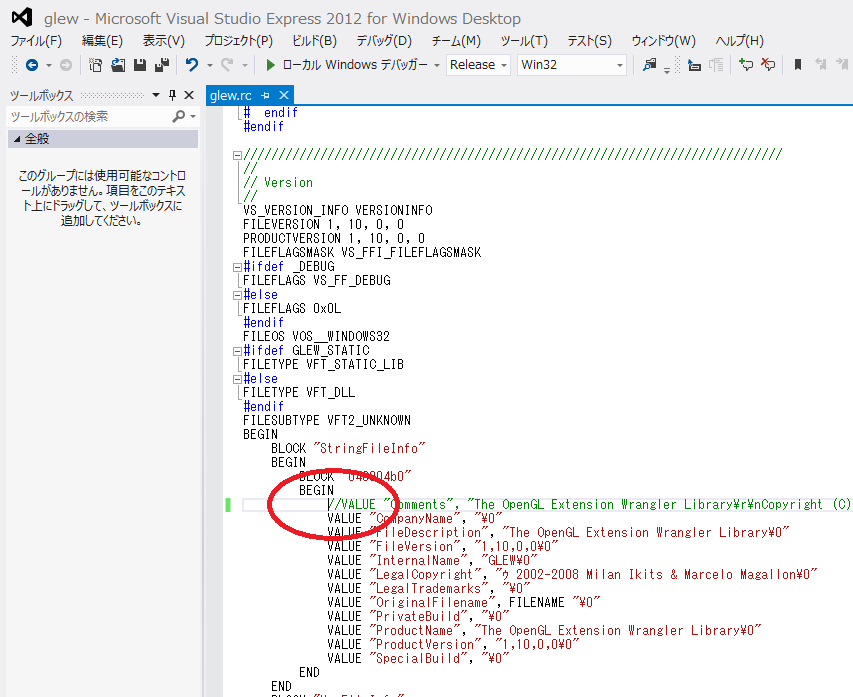The height and width of the screenshot is (697, 853).
Task: Open the 編集(E) menu
Action: (102, 41)
